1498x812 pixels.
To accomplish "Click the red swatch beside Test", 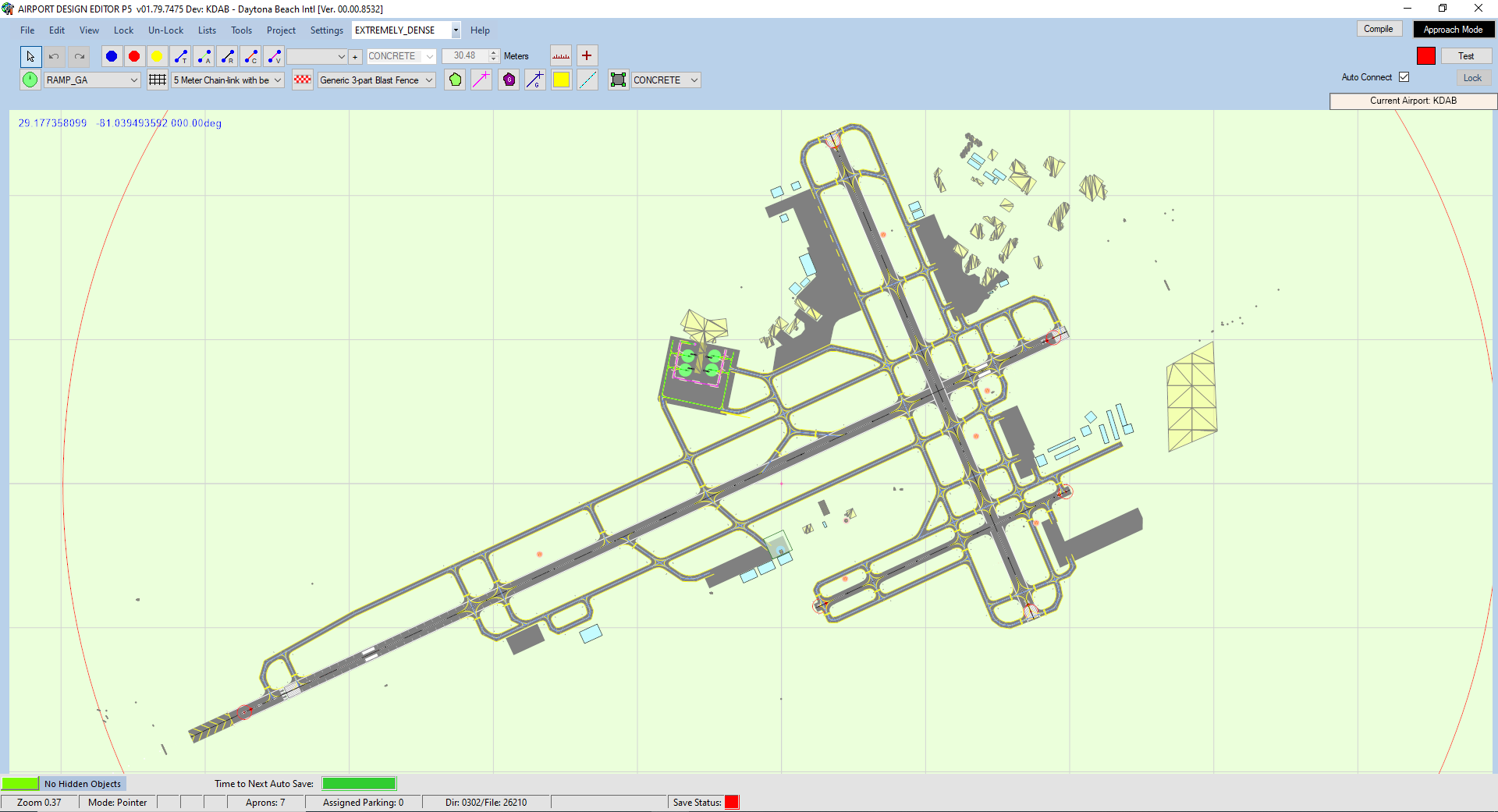I will [1426, 56].
